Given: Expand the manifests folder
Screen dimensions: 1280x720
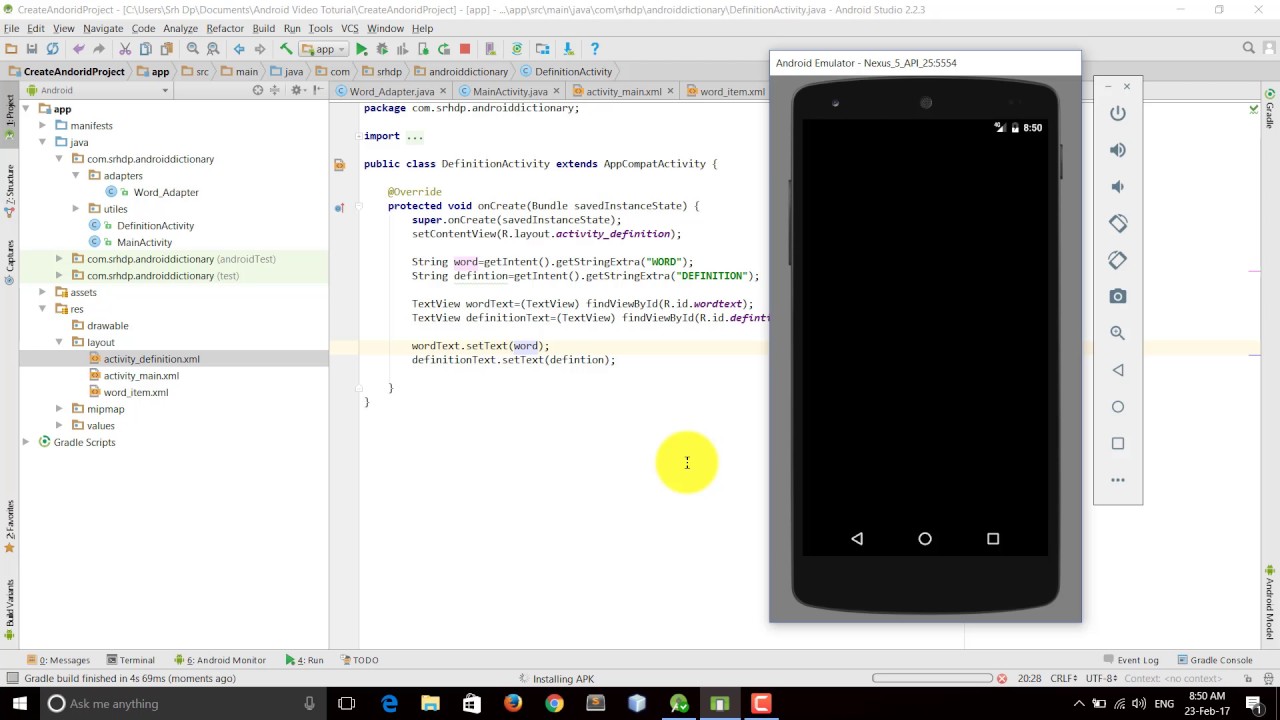Looking at the screenshot, I should (x=42, y=126).
